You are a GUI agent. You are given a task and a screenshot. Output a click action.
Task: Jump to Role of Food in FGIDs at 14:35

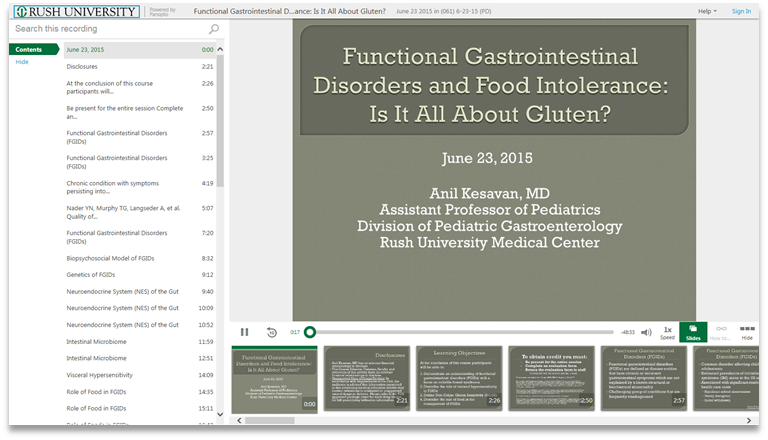[140, 392]
